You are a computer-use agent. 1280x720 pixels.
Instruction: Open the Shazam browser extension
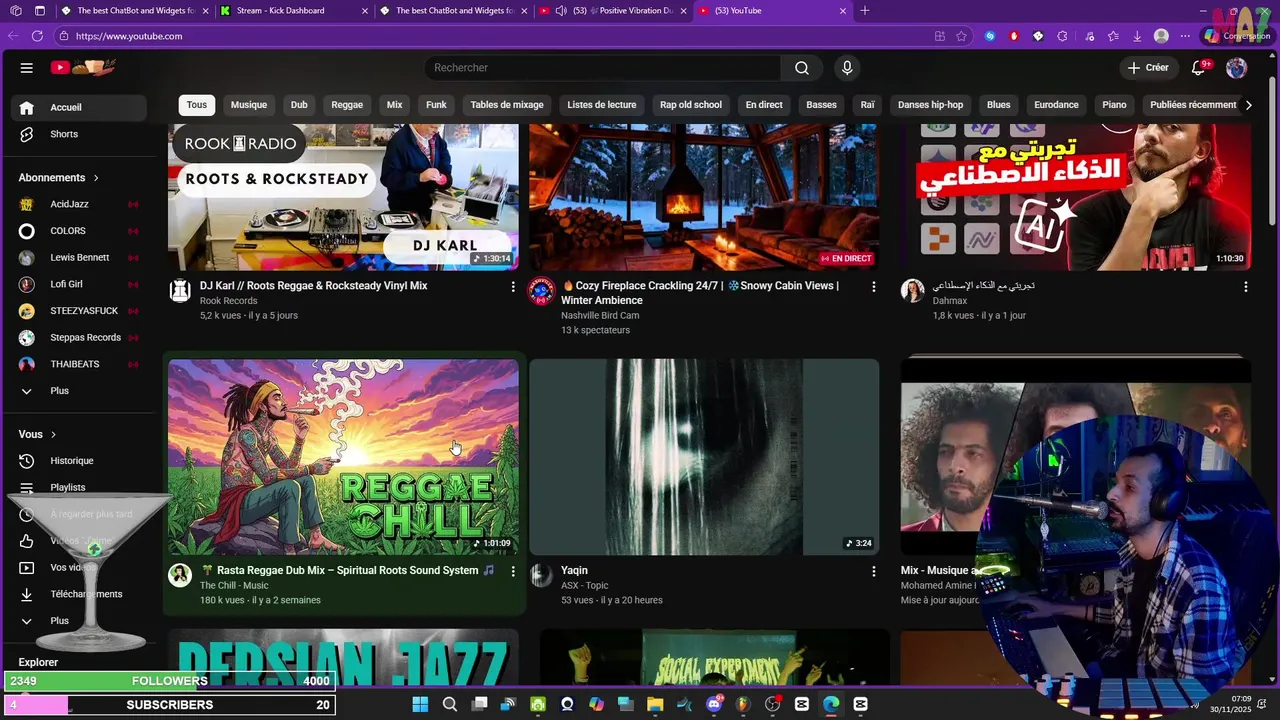point(990,36)
